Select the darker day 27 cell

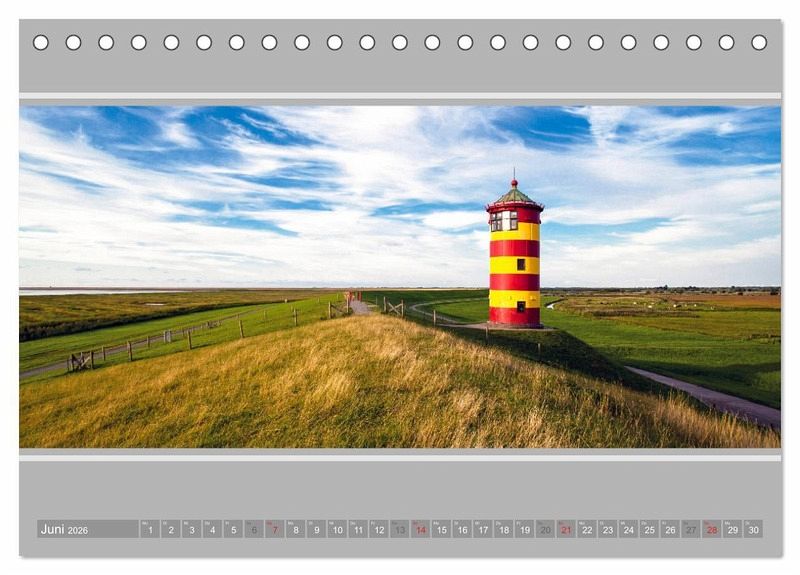click(690, 529)
